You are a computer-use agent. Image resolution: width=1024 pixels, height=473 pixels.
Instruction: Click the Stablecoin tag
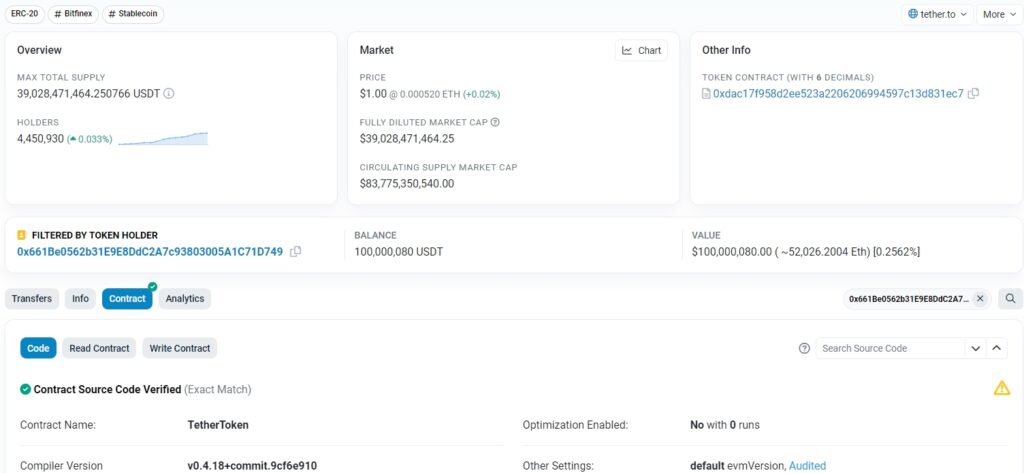click(x=133, y=14)
